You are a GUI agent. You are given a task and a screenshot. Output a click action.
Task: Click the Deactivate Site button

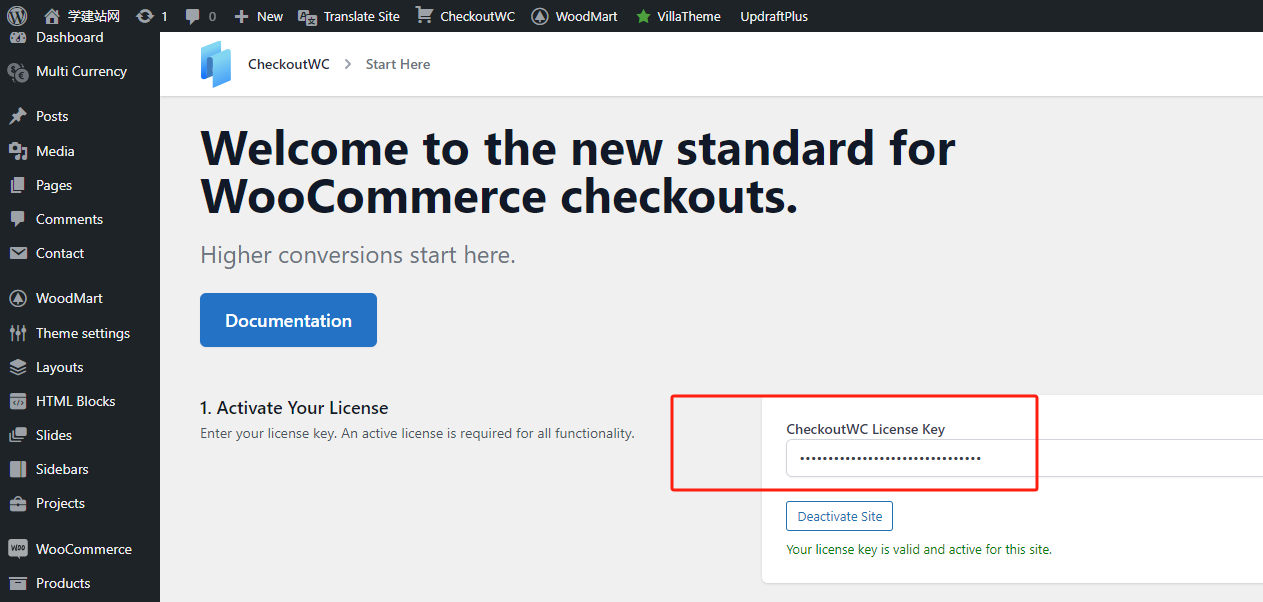[x=840, y=516]
